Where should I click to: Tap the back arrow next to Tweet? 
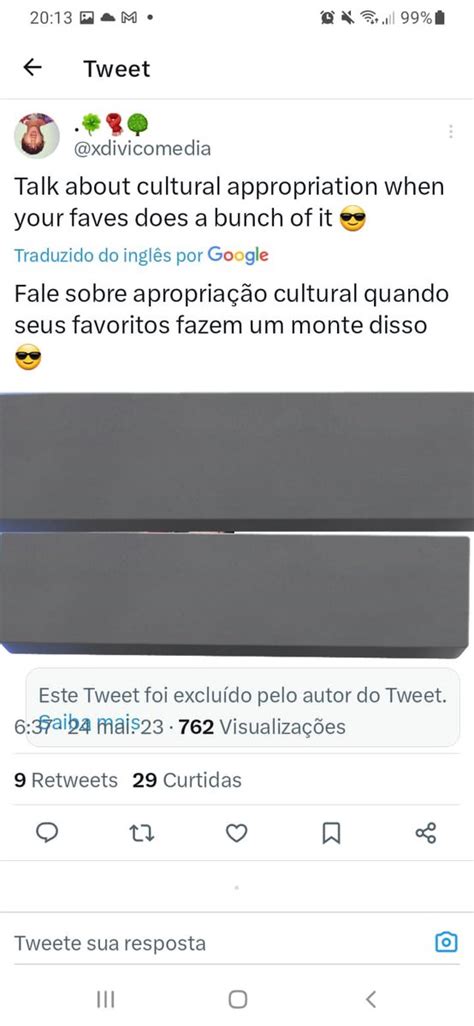32,67
